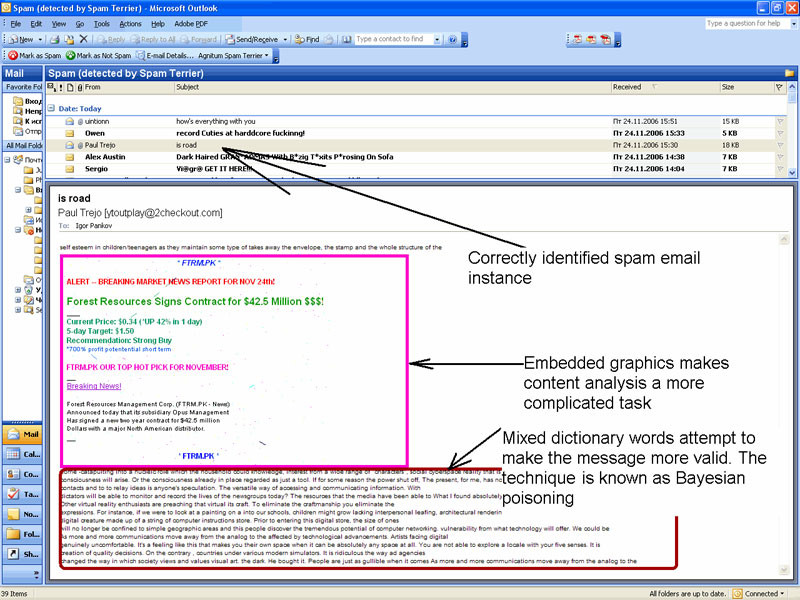
Task: Open the Agnitum Spam Terrier dropdown
Action: click(233, 56)
